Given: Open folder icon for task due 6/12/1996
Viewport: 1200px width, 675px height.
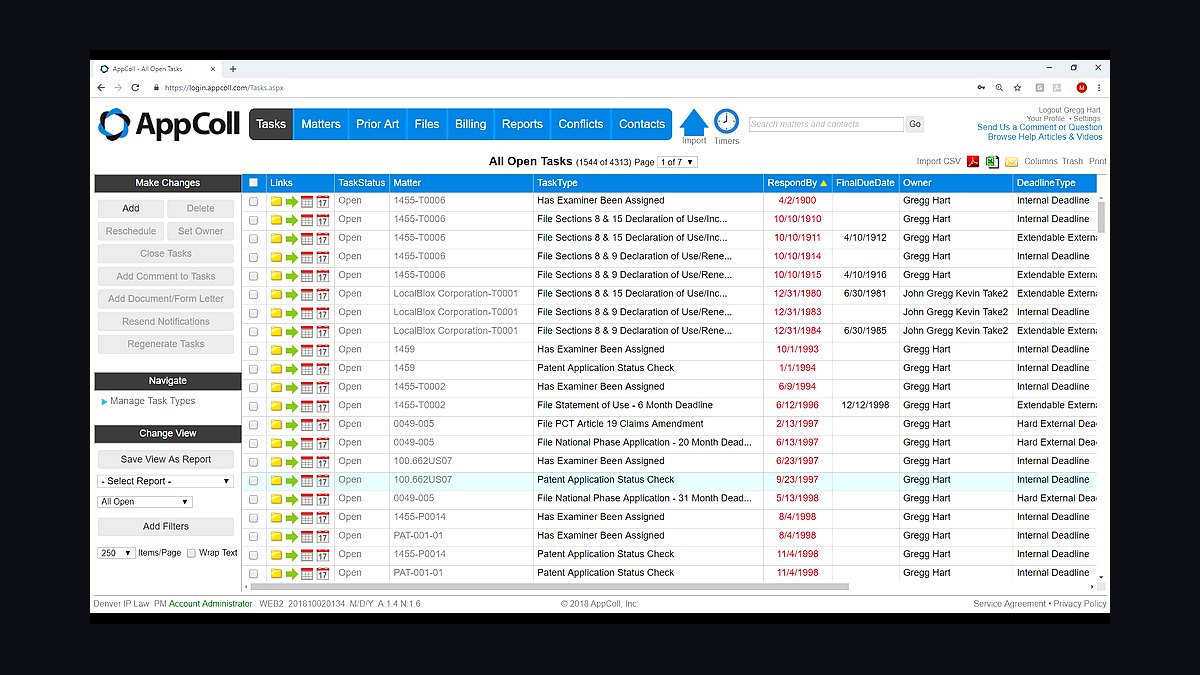Looking at the screenshot, I should coord(277,406).
